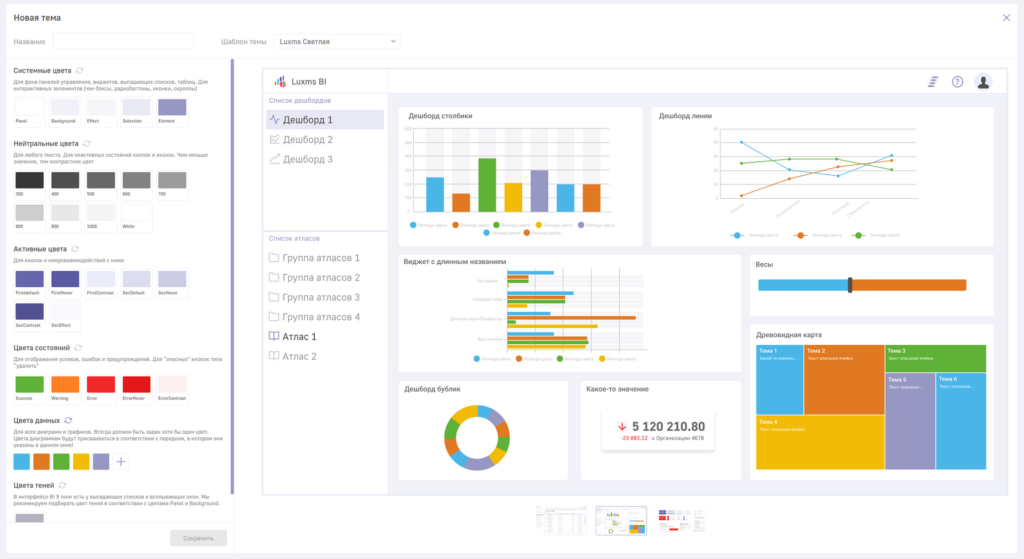This screenshot has height=559, width=1024.
Task: Open the user profile avatar icon
Action: [x=983, y=82]
